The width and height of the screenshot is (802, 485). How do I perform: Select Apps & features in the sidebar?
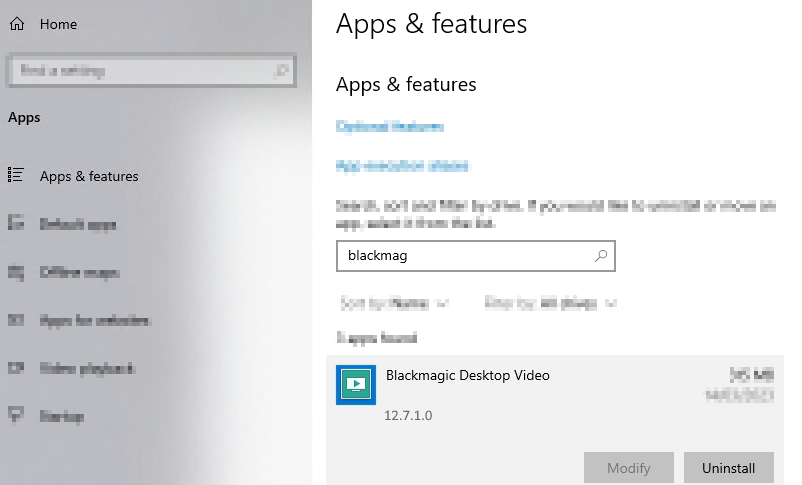tap(89, 176)
